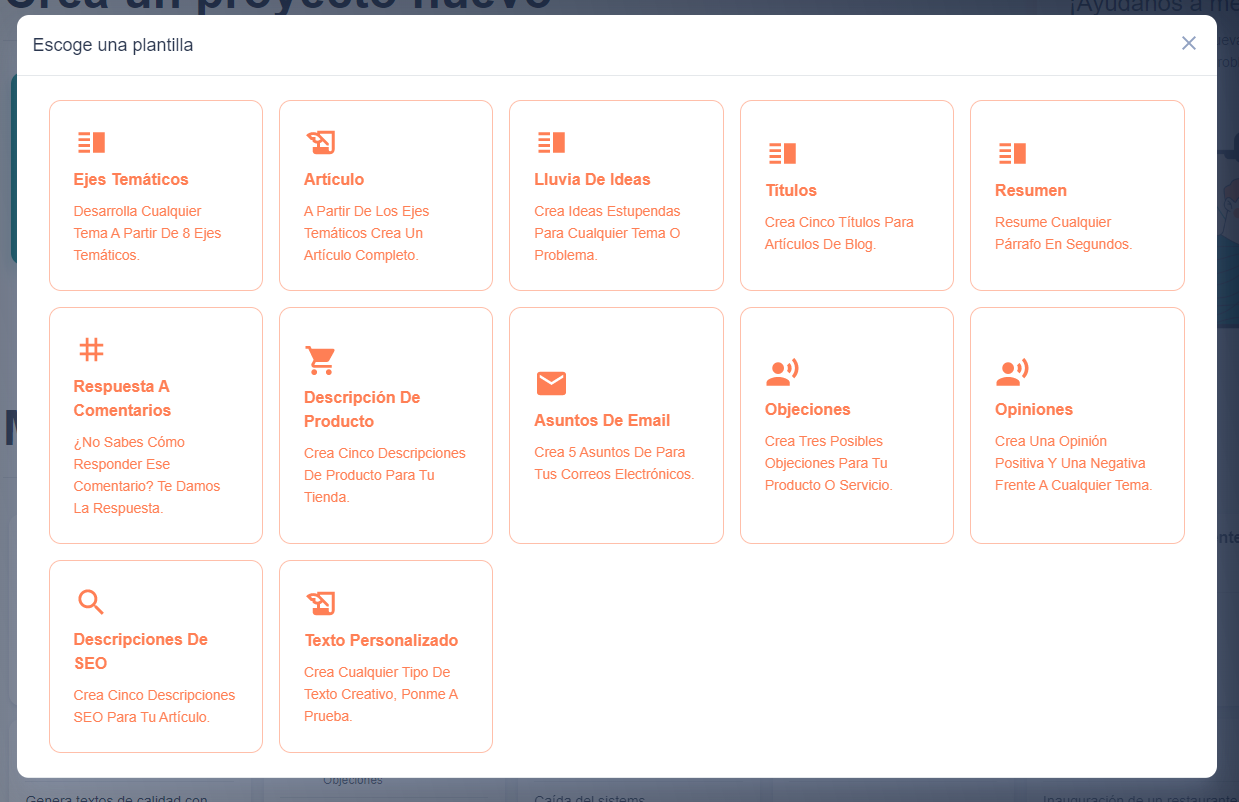
Task: Click the speaking person icon for Opiniones
Action: pos(1012,372)
